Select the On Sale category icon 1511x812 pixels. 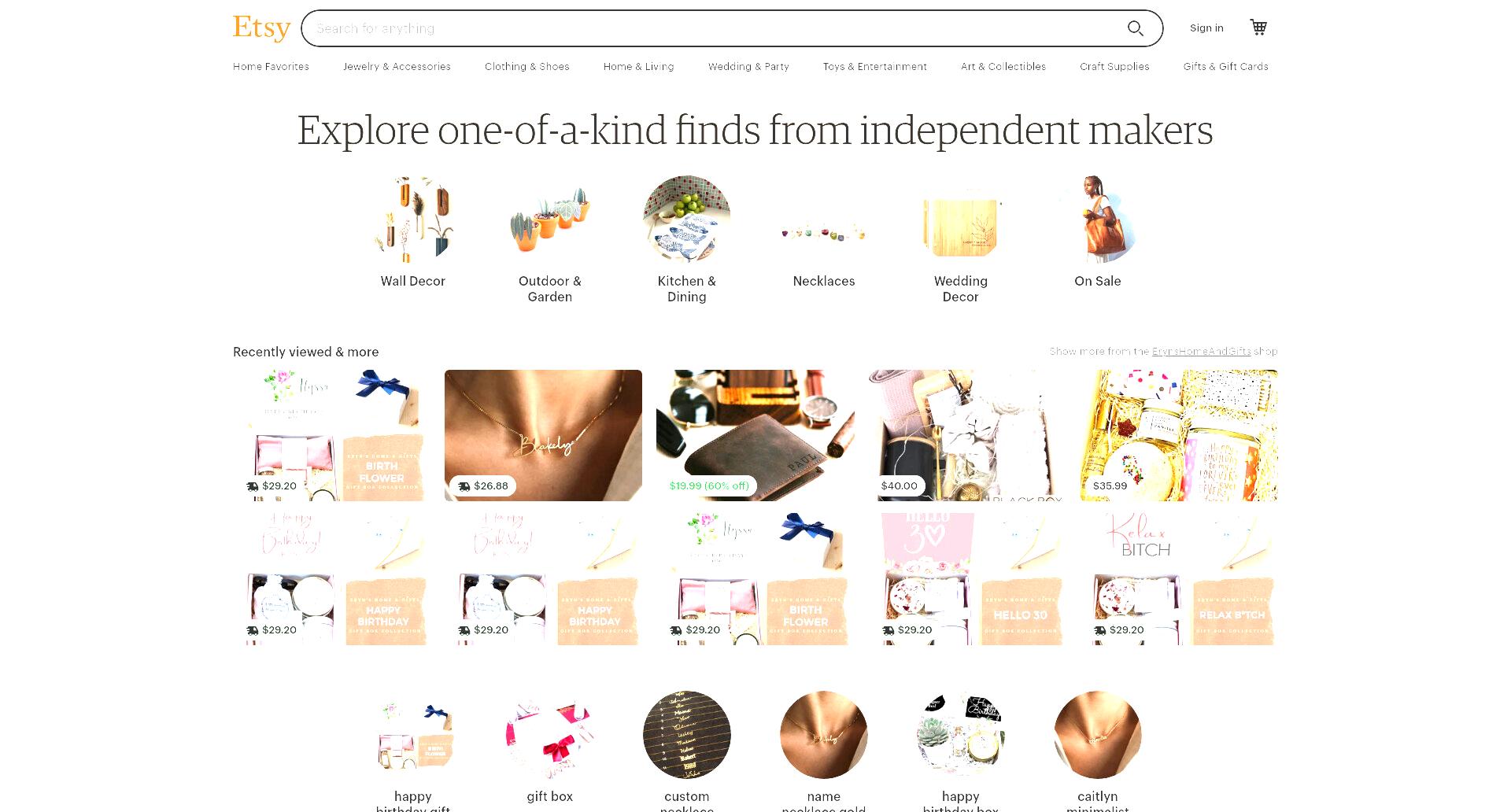click(x=1098, y=219)
